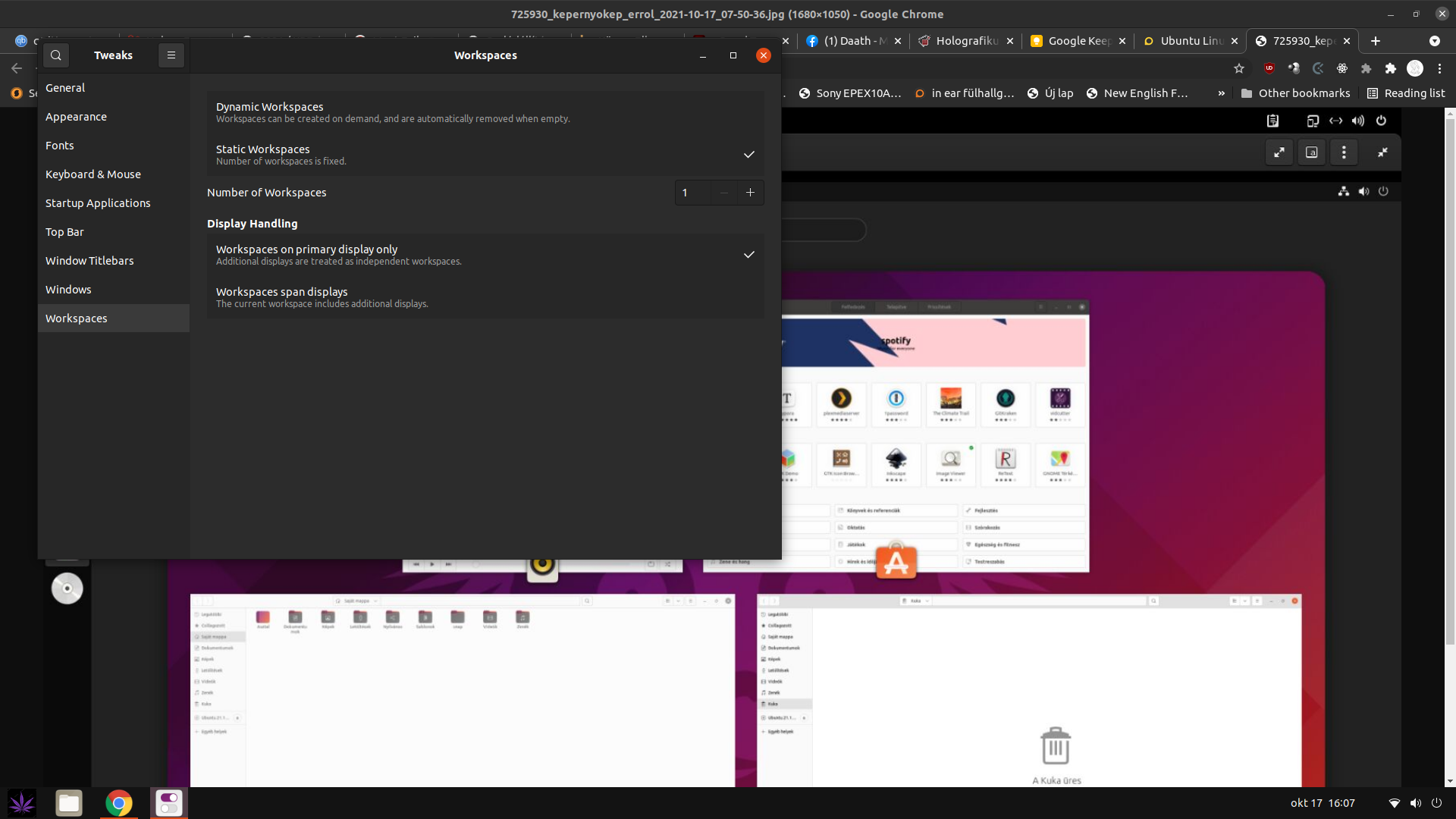The image size is (1456, 819).
Task: Open Chrome tab search dropdown
Action: (x=1434, y=41)
